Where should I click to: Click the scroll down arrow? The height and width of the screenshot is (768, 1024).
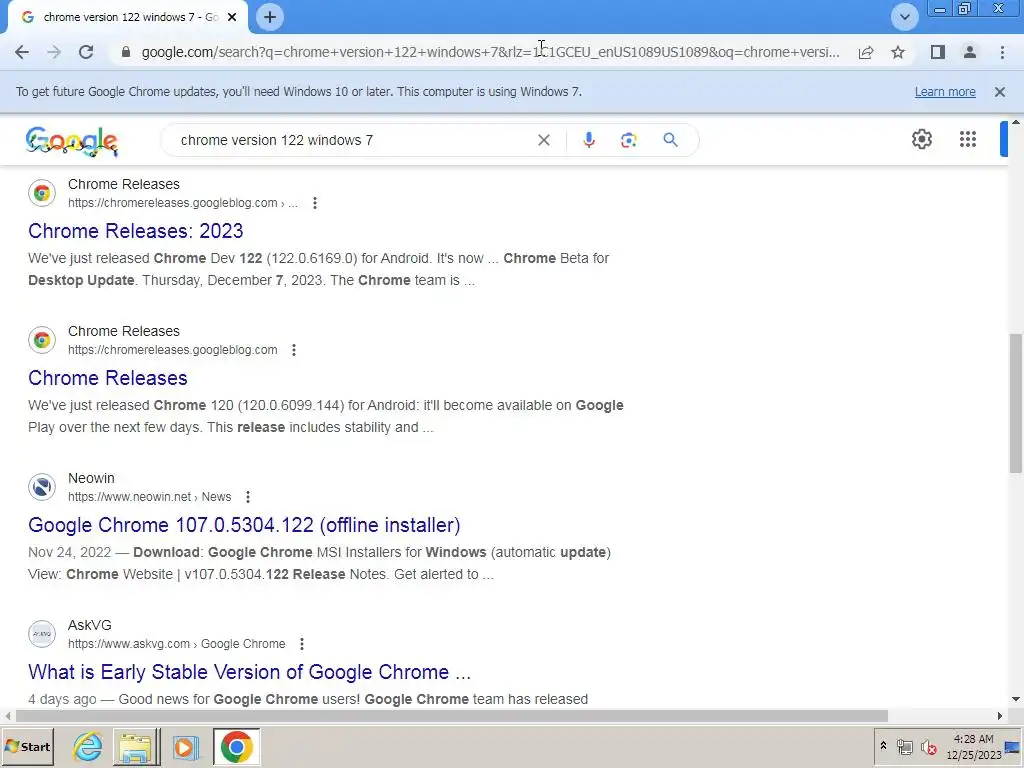pyautogui.click(x=1016, y=699)
